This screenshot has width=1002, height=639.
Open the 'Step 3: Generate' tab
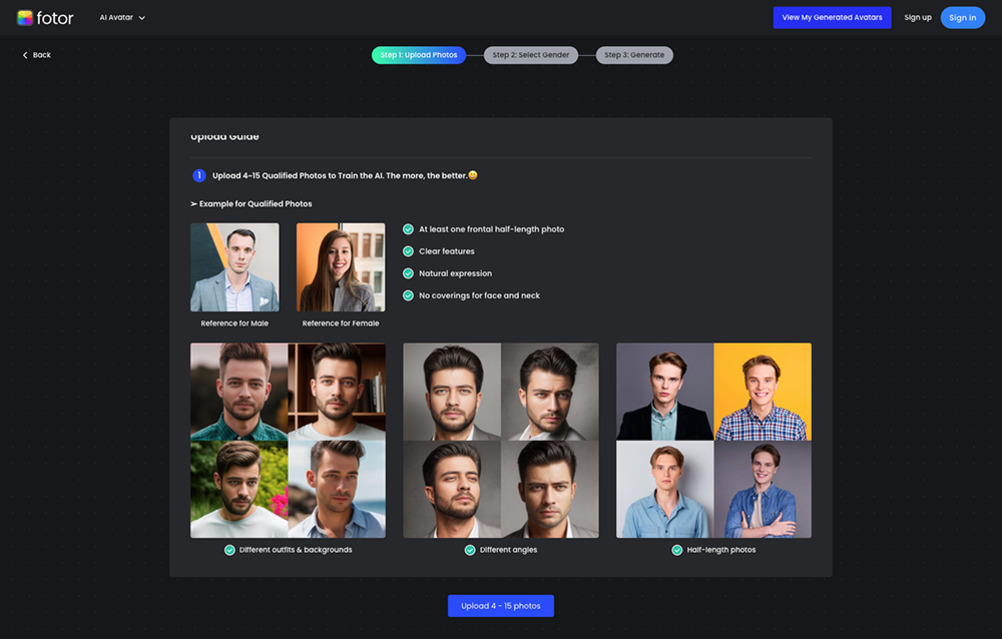634,55
